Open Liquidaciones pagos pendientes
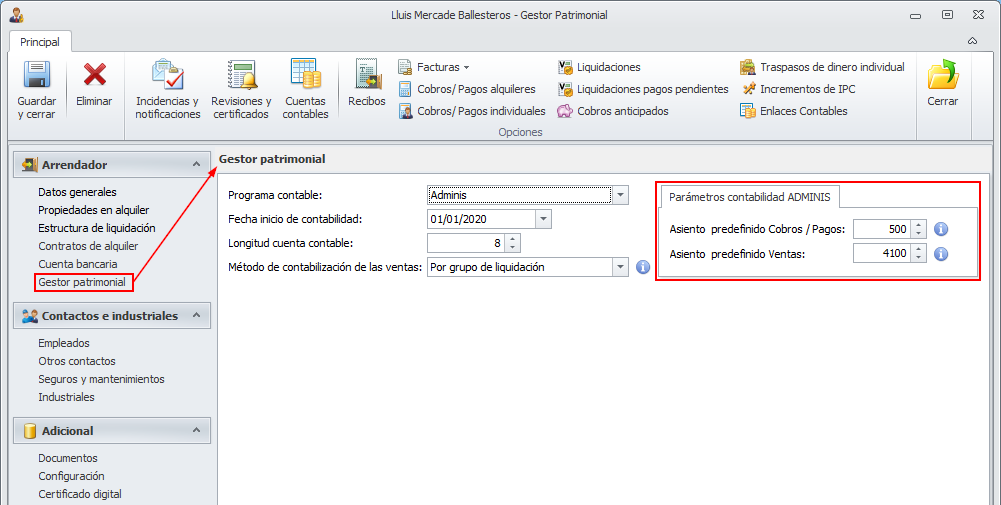This screenshot has height=505, width=1001. click(644, 89)
